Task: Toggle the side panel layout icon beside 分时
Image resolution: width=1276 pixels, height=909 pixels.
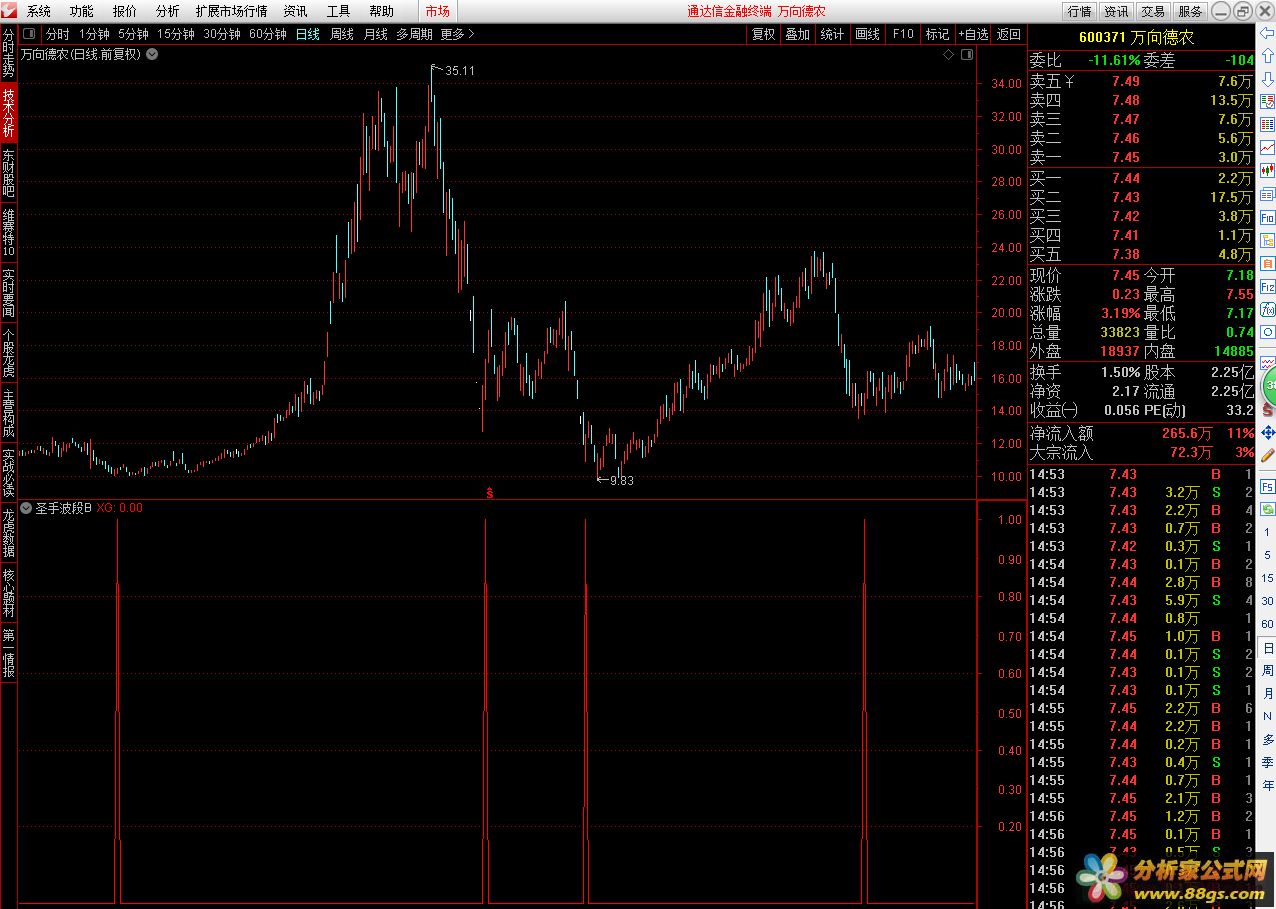Action: (x=29, y=34)
